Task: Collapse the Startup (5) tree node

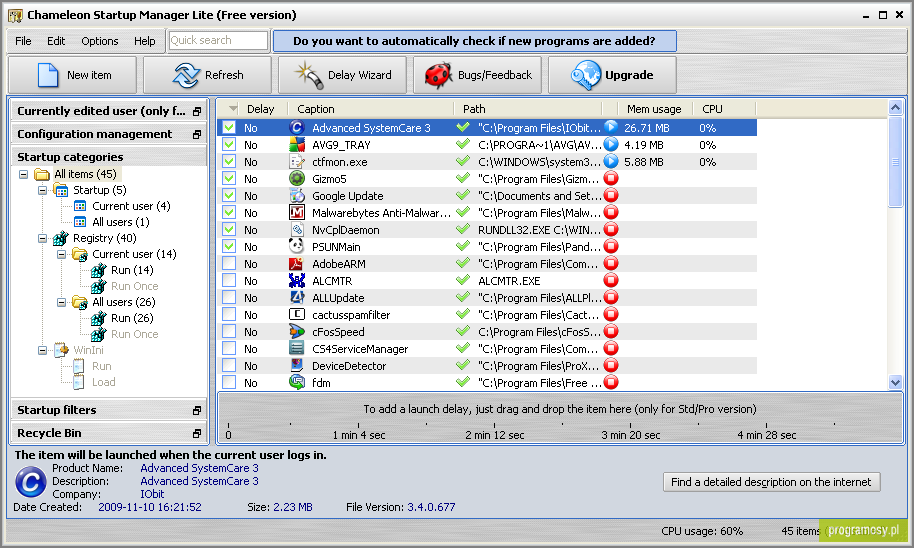Action: coord(43,190)
